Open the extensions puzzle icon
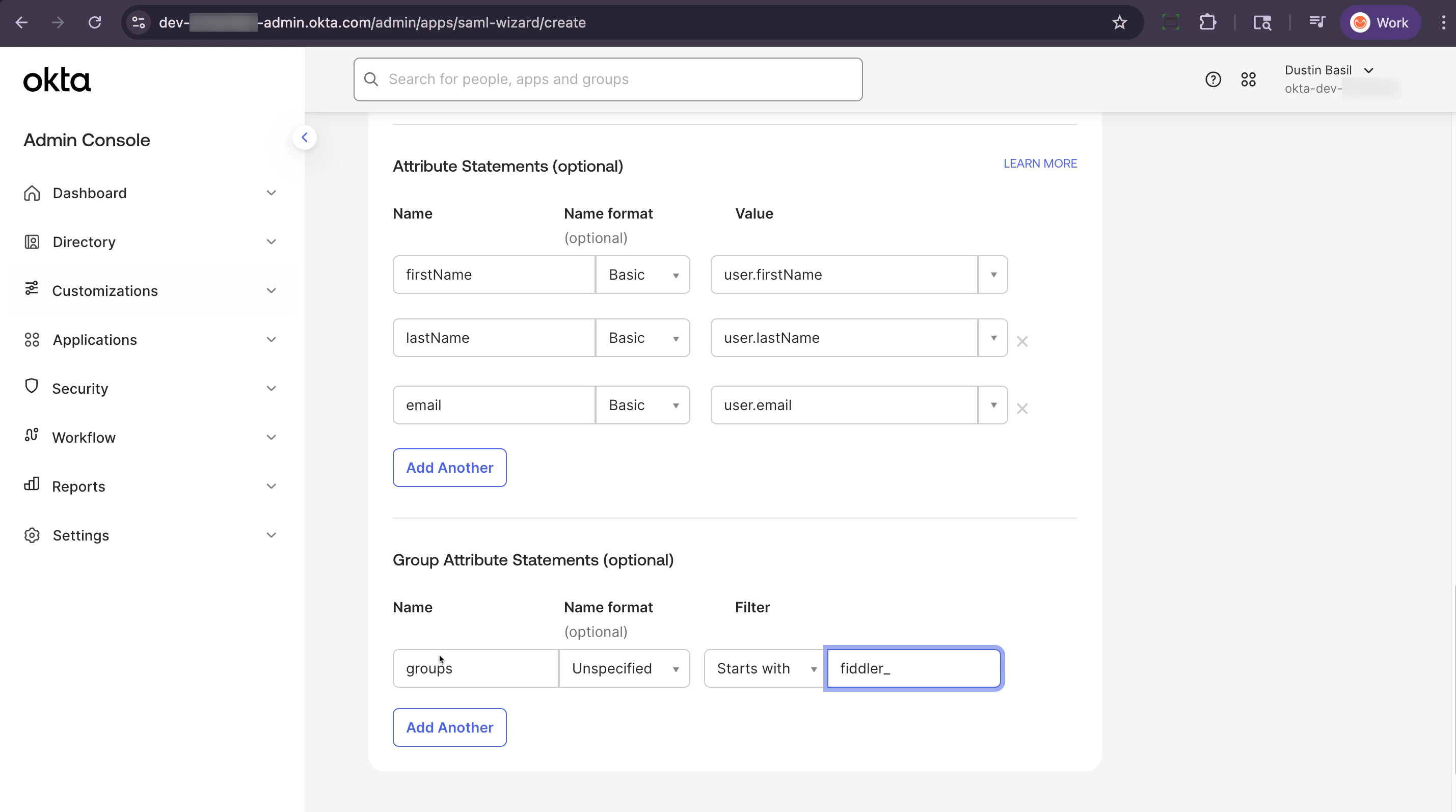Screen dimensions: 1456x812 click(x=1207, y=22)
